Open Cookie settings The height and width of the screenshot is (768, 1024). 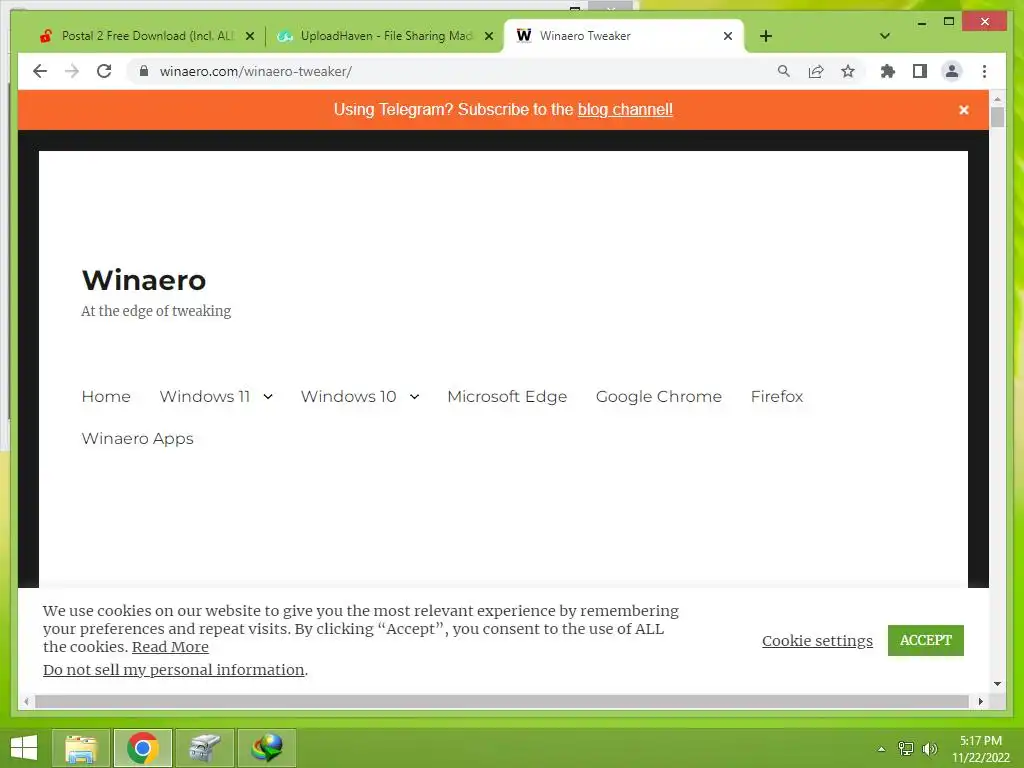click(x=817, y=641)
